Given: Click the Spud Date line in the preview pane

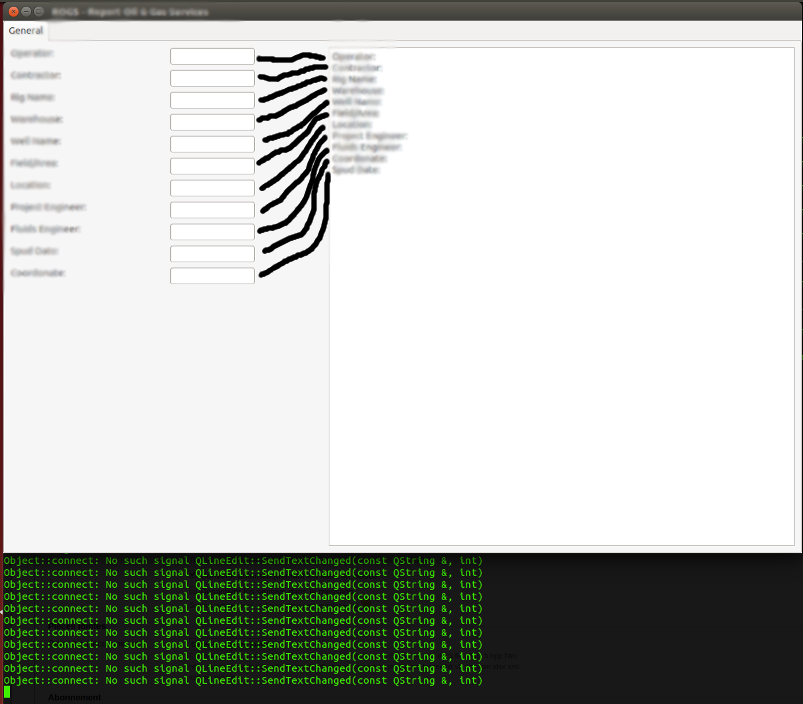Looking at the screenshot, I should point(356,169).
